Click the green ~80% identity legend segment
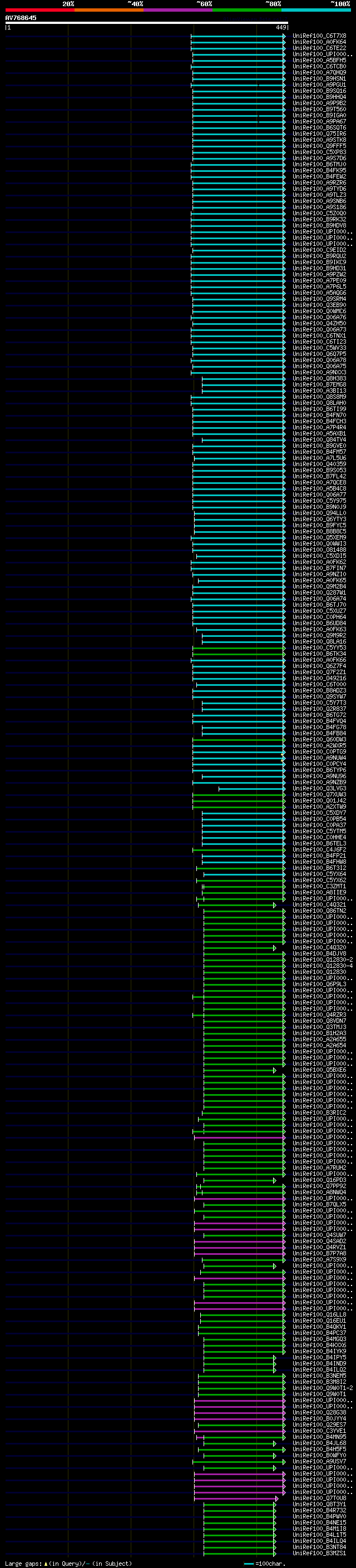 247,10
